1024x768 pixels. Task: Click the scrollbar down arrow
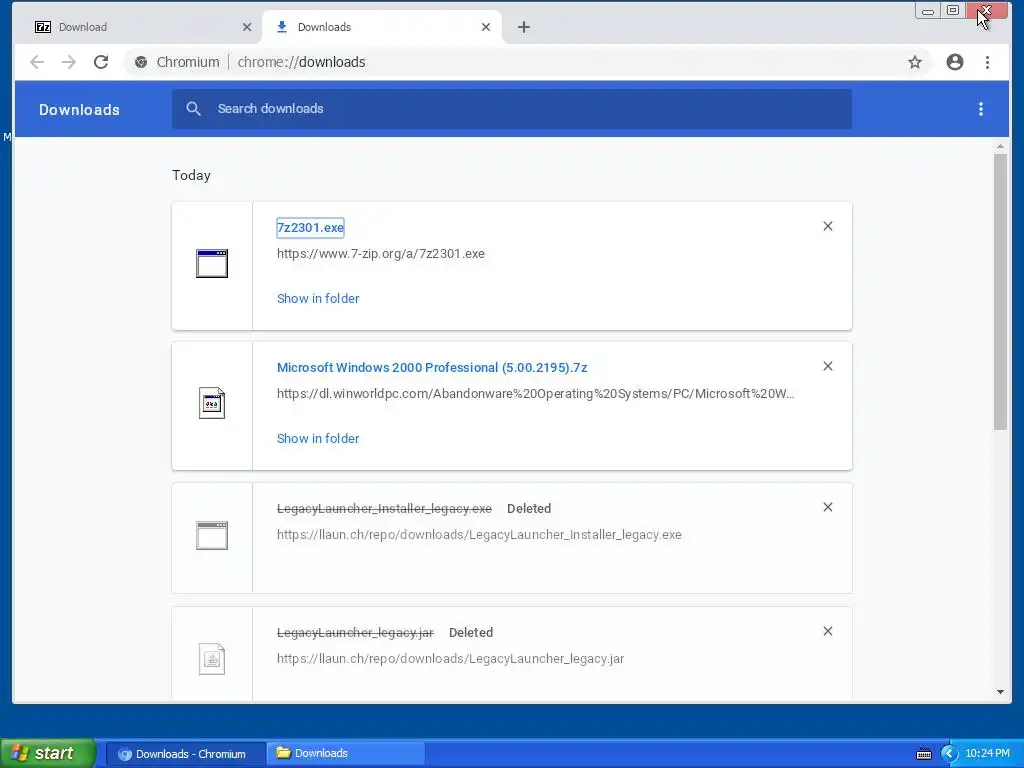[x=1000, y=692]
